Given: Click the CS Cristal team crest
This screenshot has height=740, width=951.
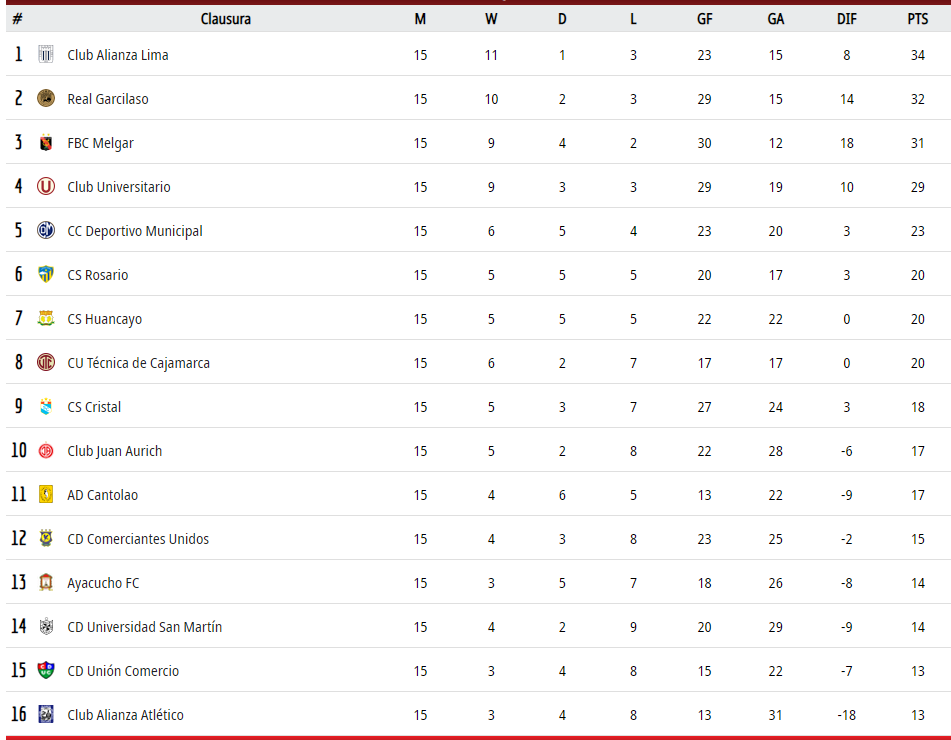Looking at the screenshot, I should tap(45, 406).
